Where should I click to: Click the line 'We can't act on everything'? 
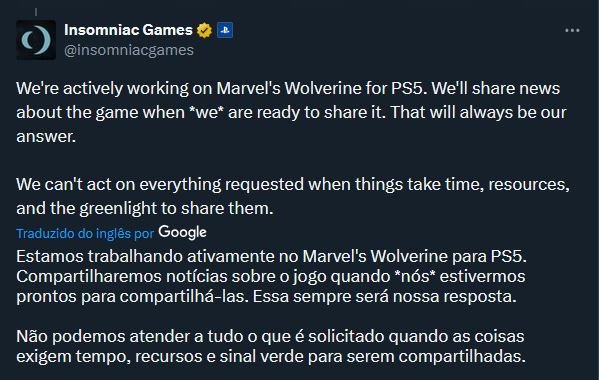pos(293,185)
